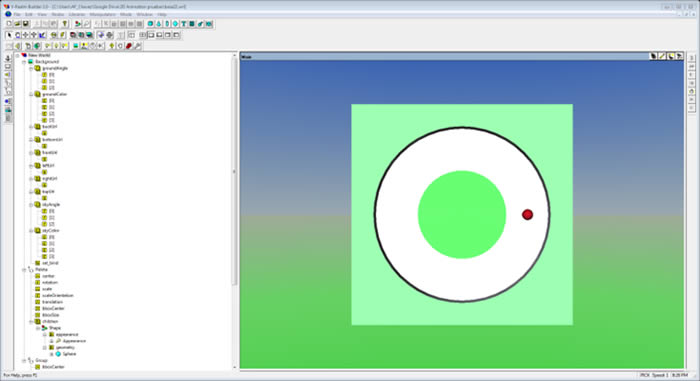Select the translation field in tree
The width and height of the screenshot is (700, 381).
click(x=52, y=302)
